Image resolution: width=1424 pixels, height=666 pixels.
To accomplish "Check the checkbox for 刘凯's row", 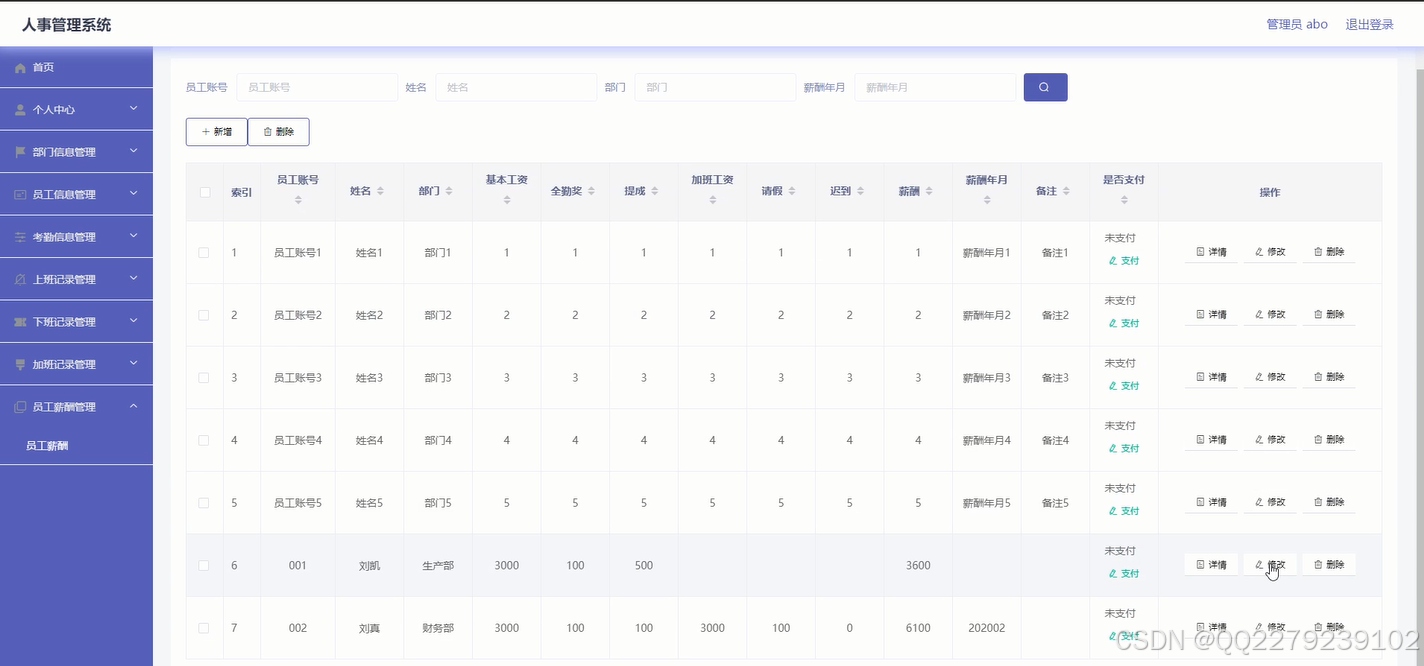I will pyautogui.click(x=203, y=565).
